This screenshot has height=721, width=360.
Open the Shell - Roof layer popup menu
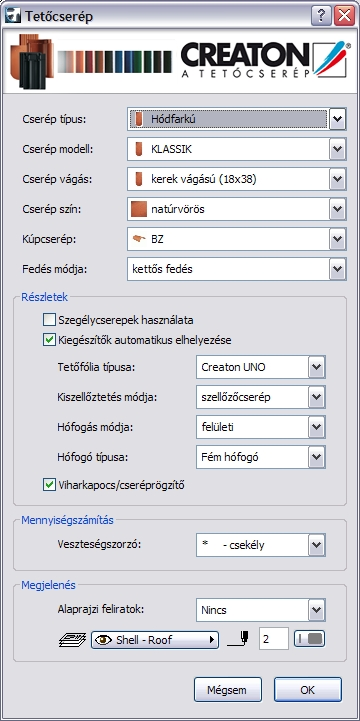(154, 640)
